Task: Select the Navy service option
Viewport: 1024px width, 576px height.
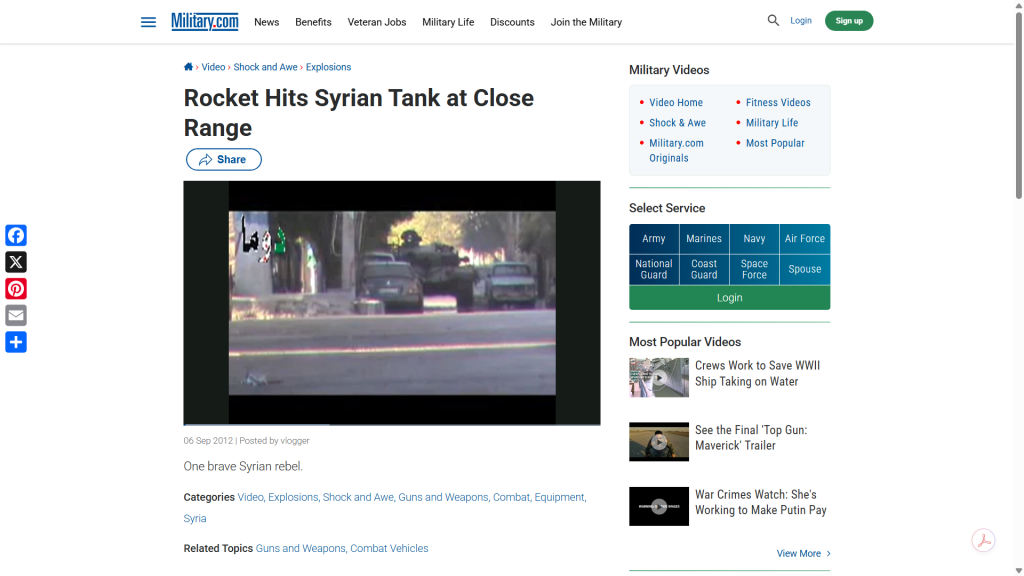Action: (754, 239)
